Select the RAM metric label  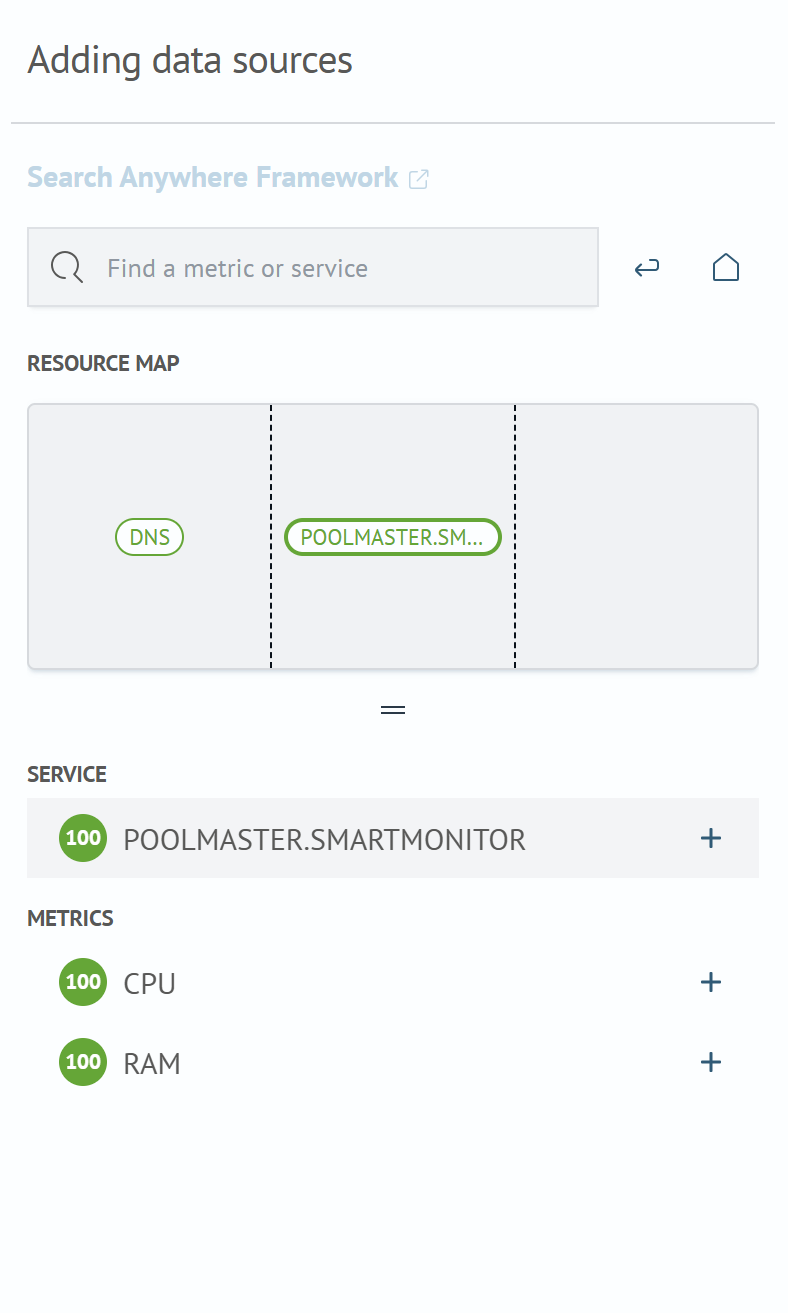[x=152, y=1063]
